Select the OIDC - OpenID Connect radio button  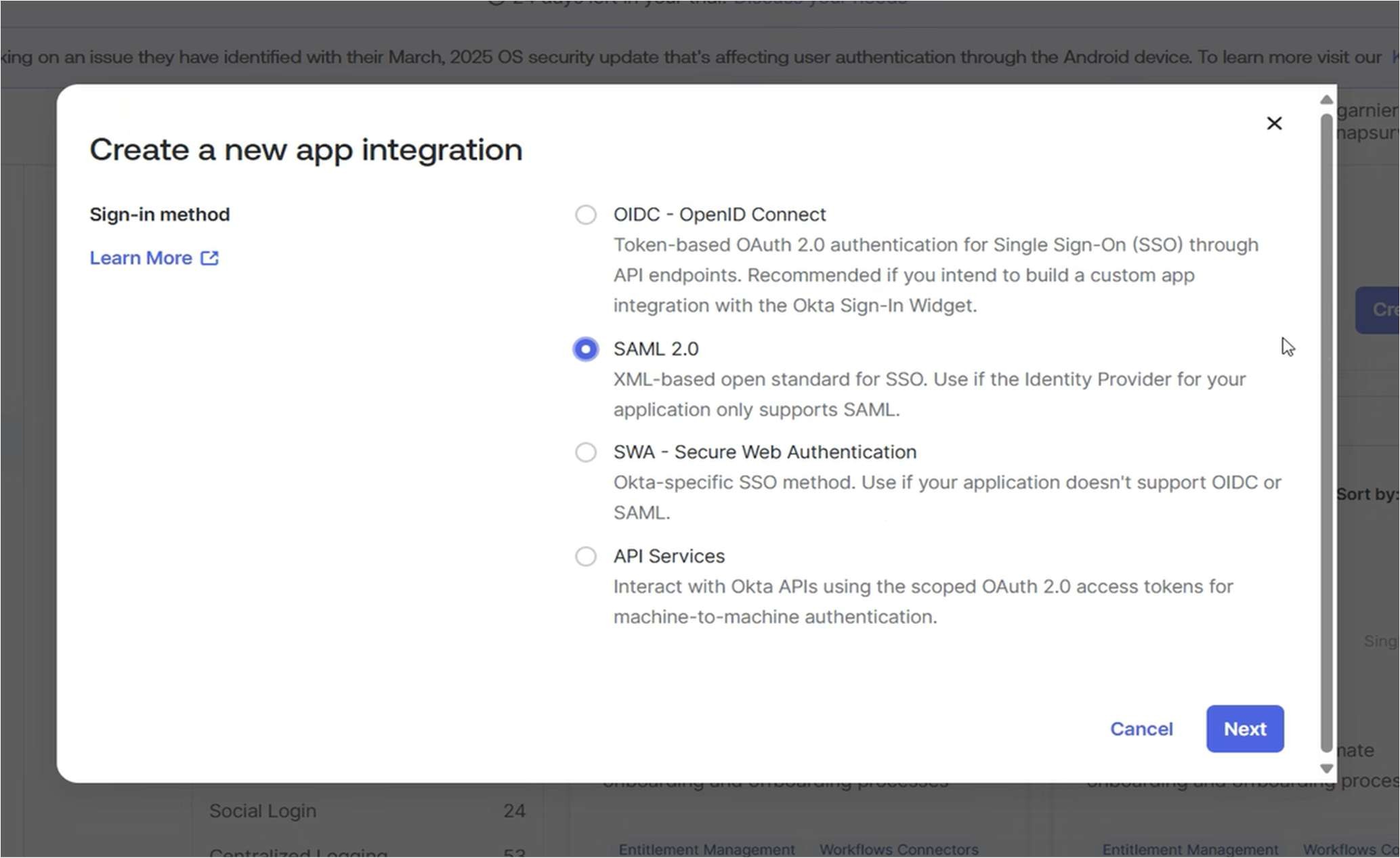(x=585, y=215)
